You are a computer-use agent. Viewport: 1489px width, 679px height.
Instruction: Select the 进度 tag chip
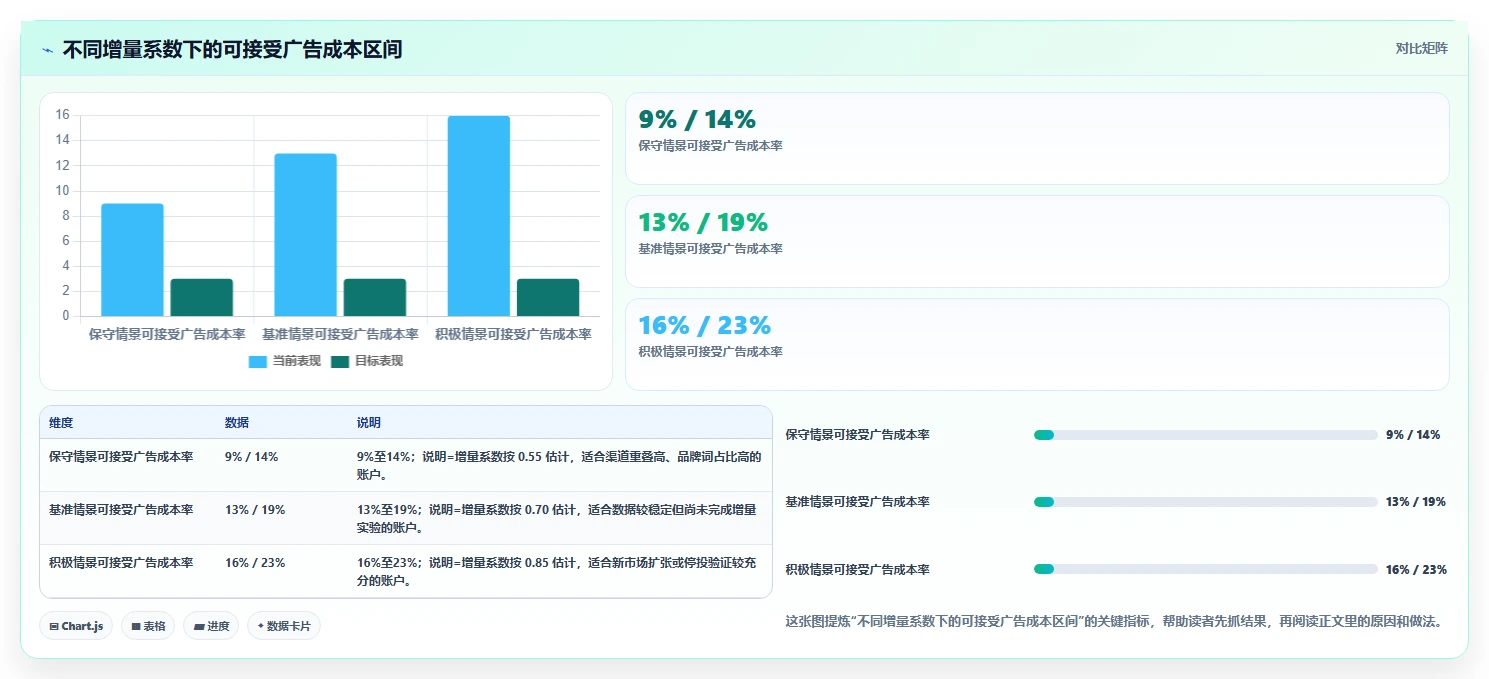tap(211, 626)
